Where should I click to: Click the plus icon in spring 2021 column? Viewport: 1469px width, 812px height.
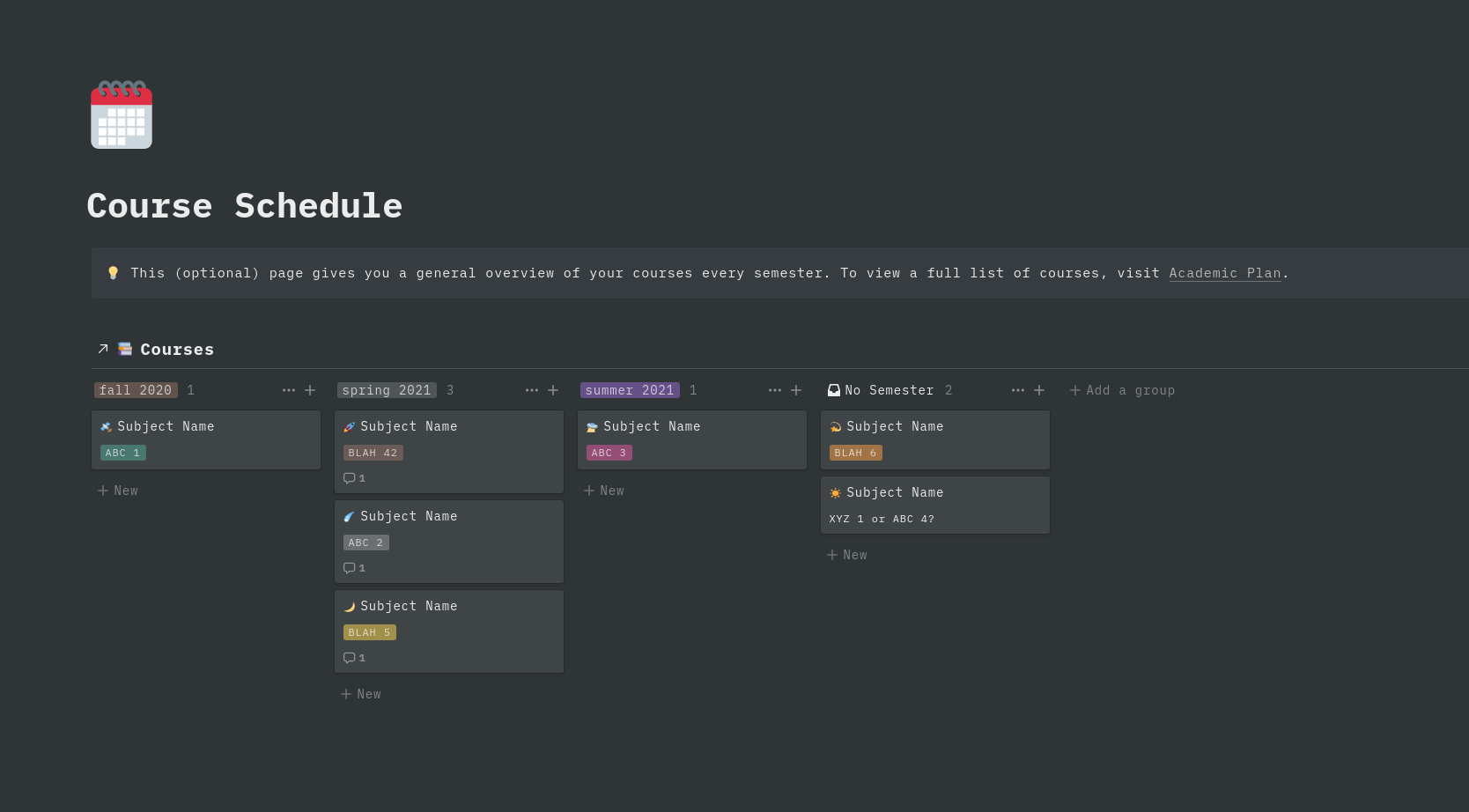(553, 390)
